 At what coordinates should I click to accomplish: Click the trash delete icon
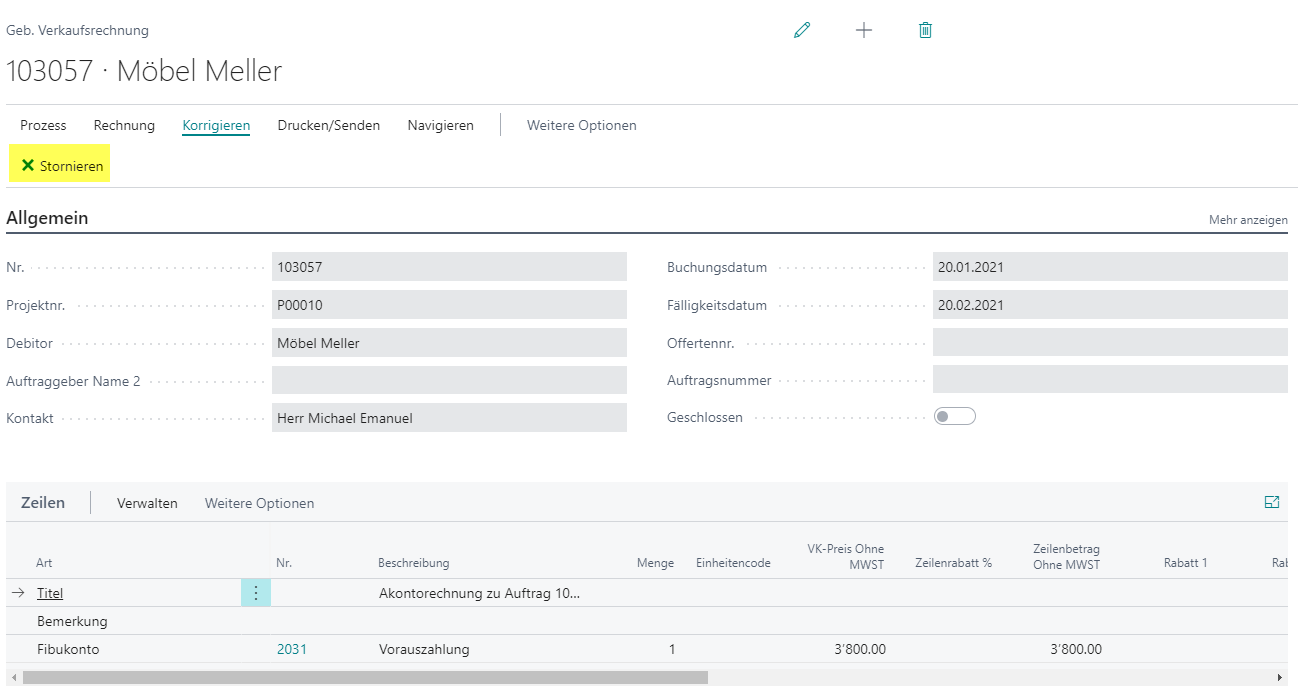pyautogui.click(x=925, y=30)
